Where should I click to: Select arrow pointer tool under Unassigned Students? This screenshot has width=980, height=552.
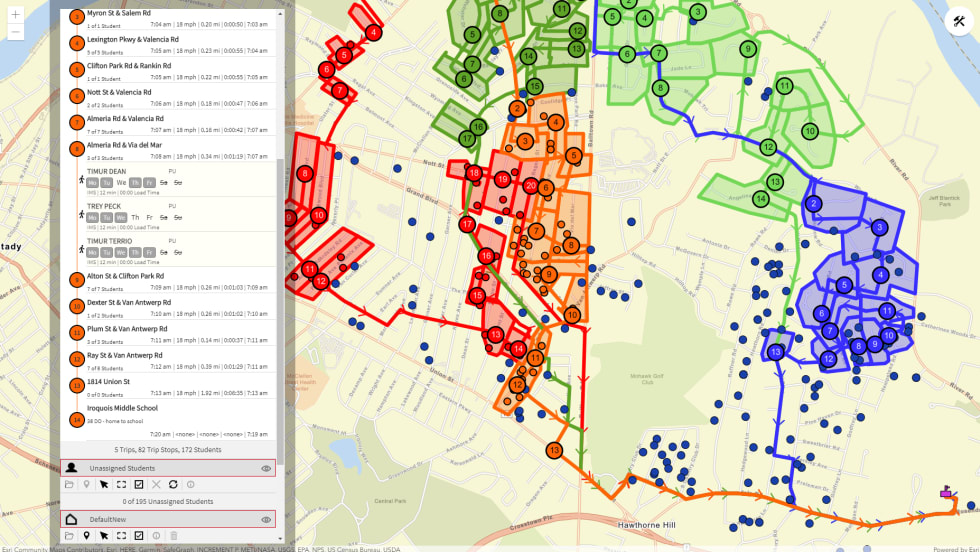click(104, 484)
